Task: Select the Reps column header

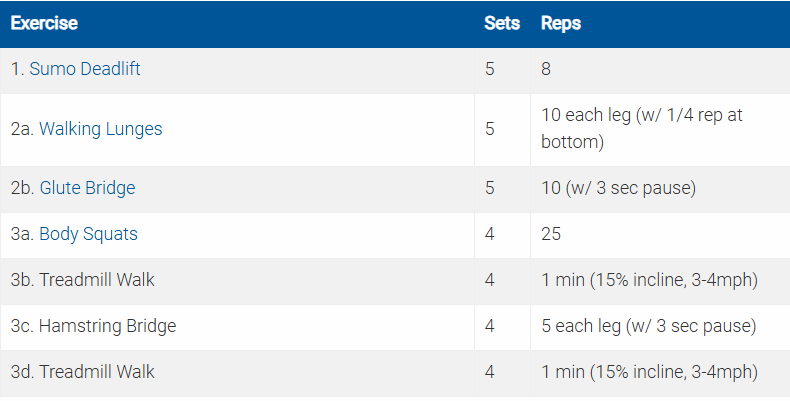Action: click(560, 23)
